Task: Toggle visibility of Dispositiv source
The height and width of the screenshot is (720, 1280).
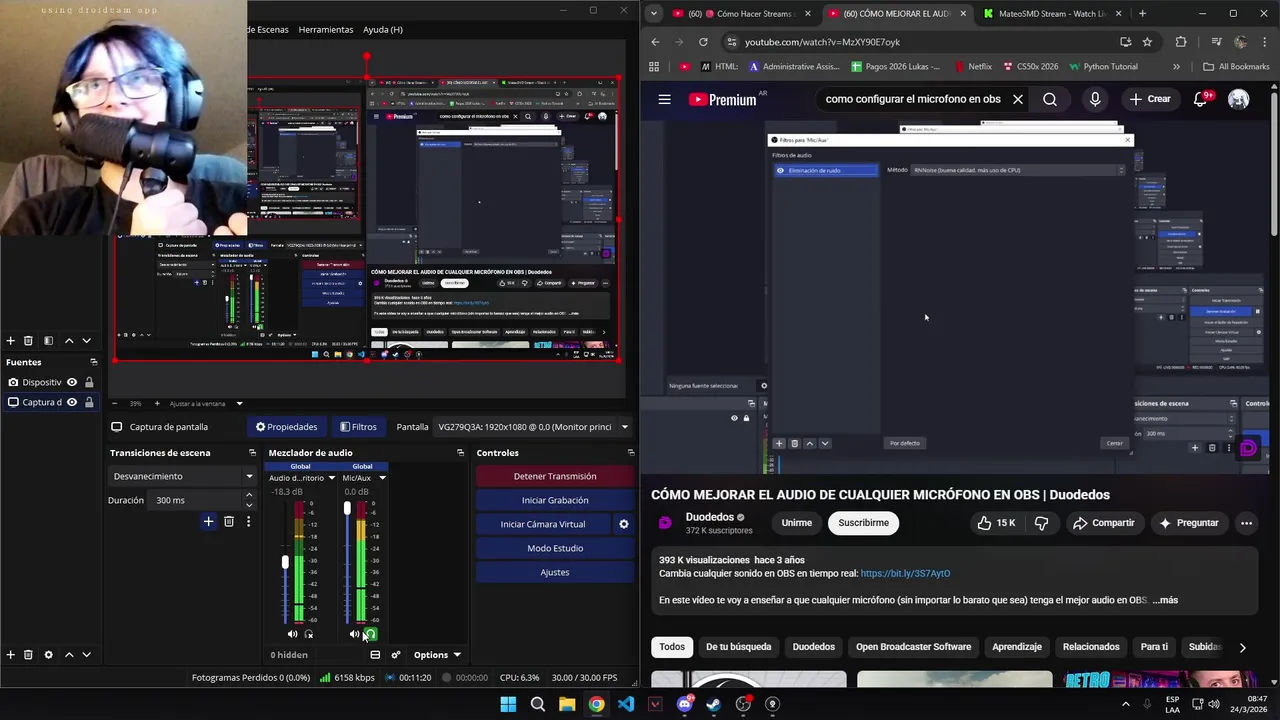Action: tap(72, 382)
